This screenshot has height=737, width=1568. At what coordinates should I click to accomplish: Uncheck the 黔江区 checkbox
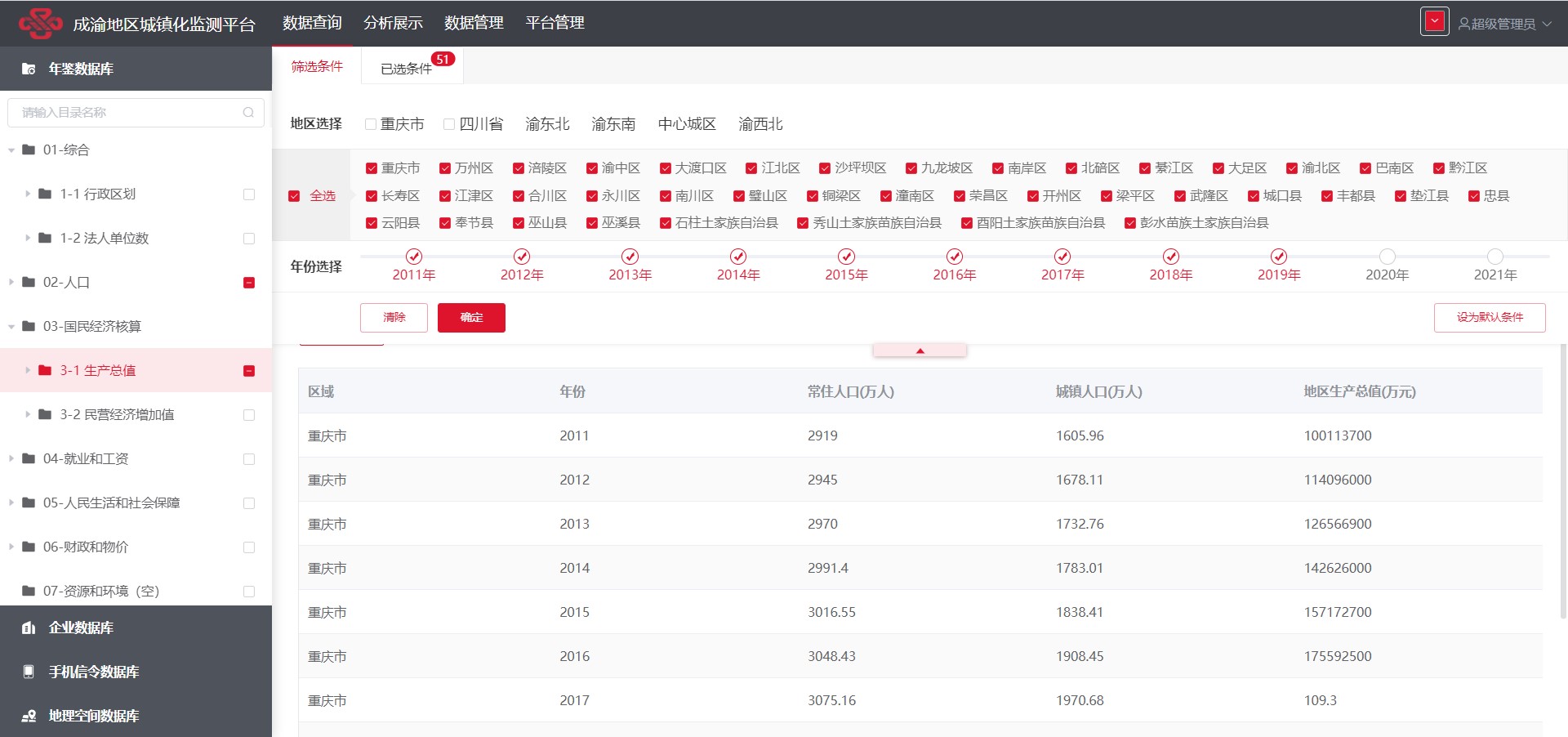[1439, 168]
